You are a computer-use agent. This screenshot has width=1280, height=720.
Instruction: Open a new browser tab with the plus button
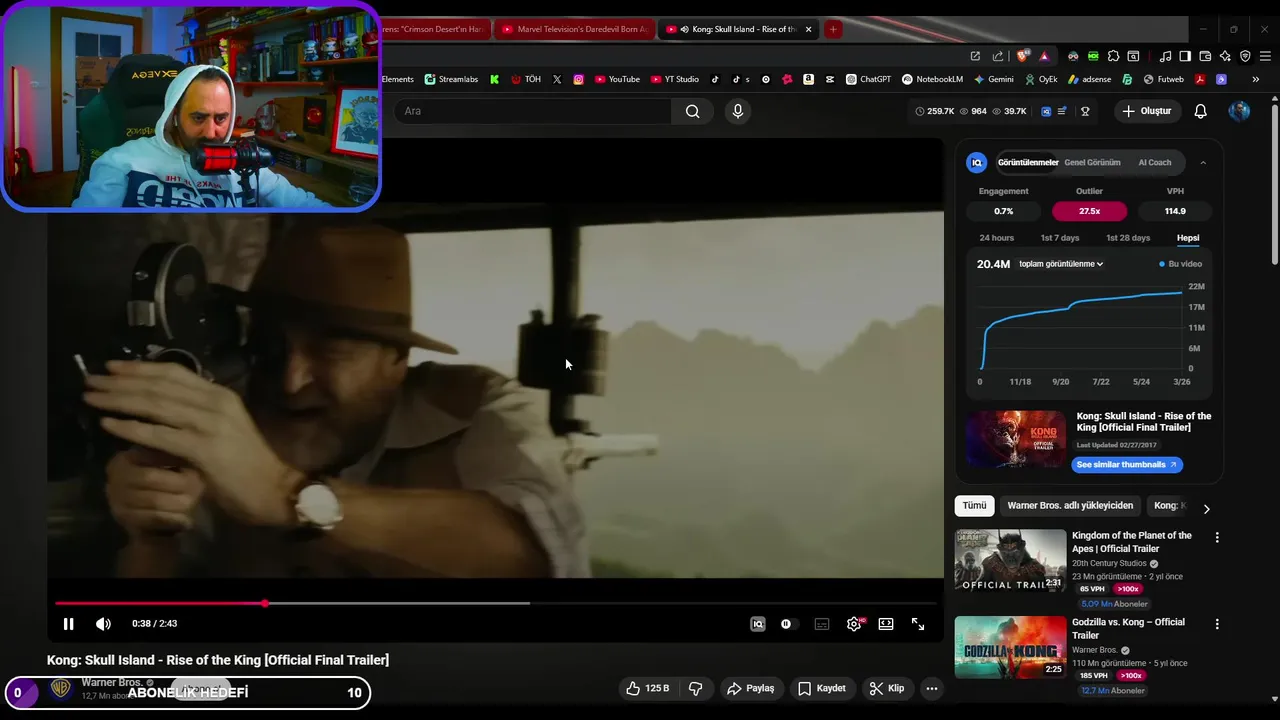pos(832,29)
